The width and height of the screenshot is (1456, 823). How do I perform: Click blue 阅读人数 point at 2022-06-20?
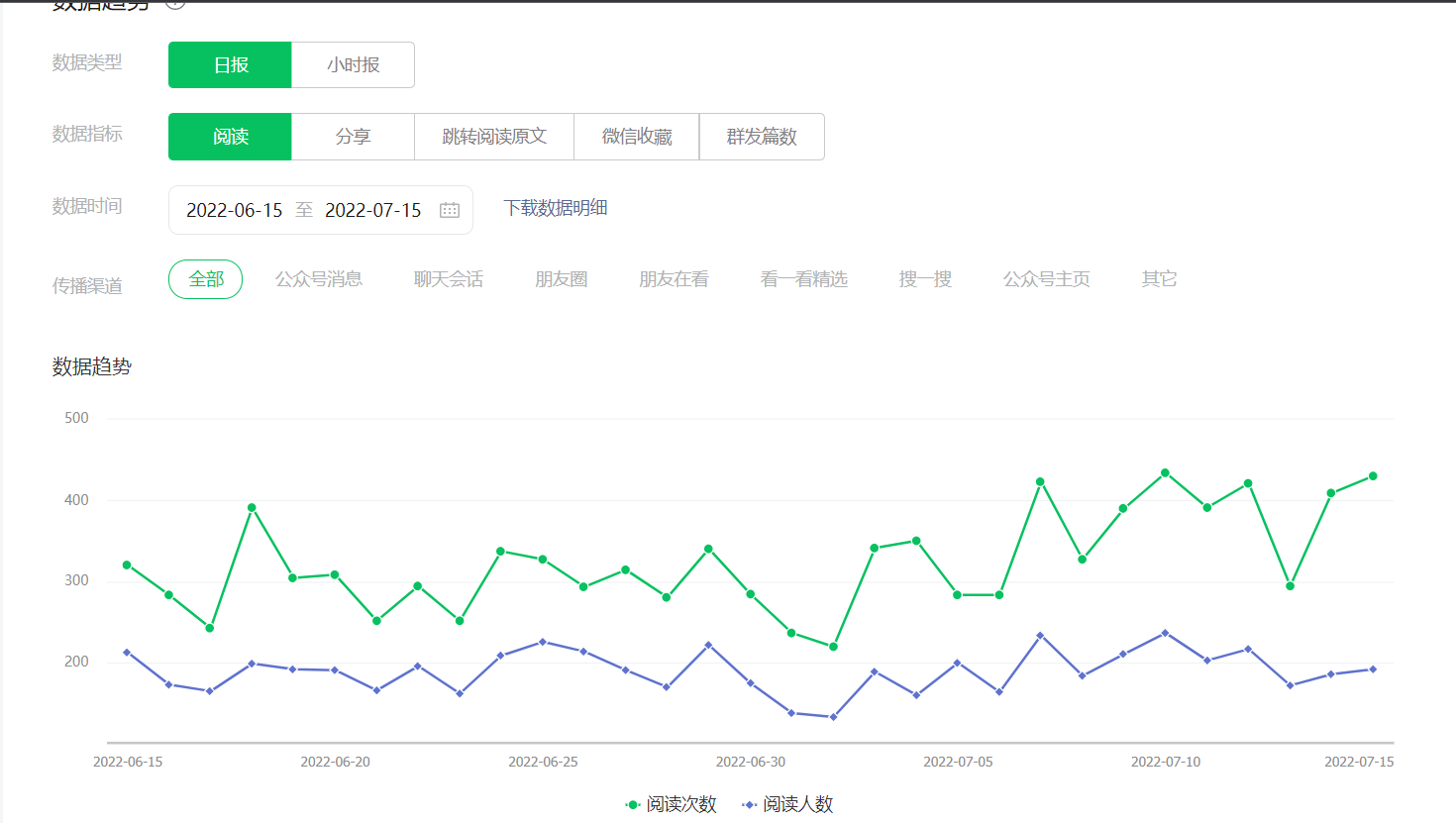335,670
